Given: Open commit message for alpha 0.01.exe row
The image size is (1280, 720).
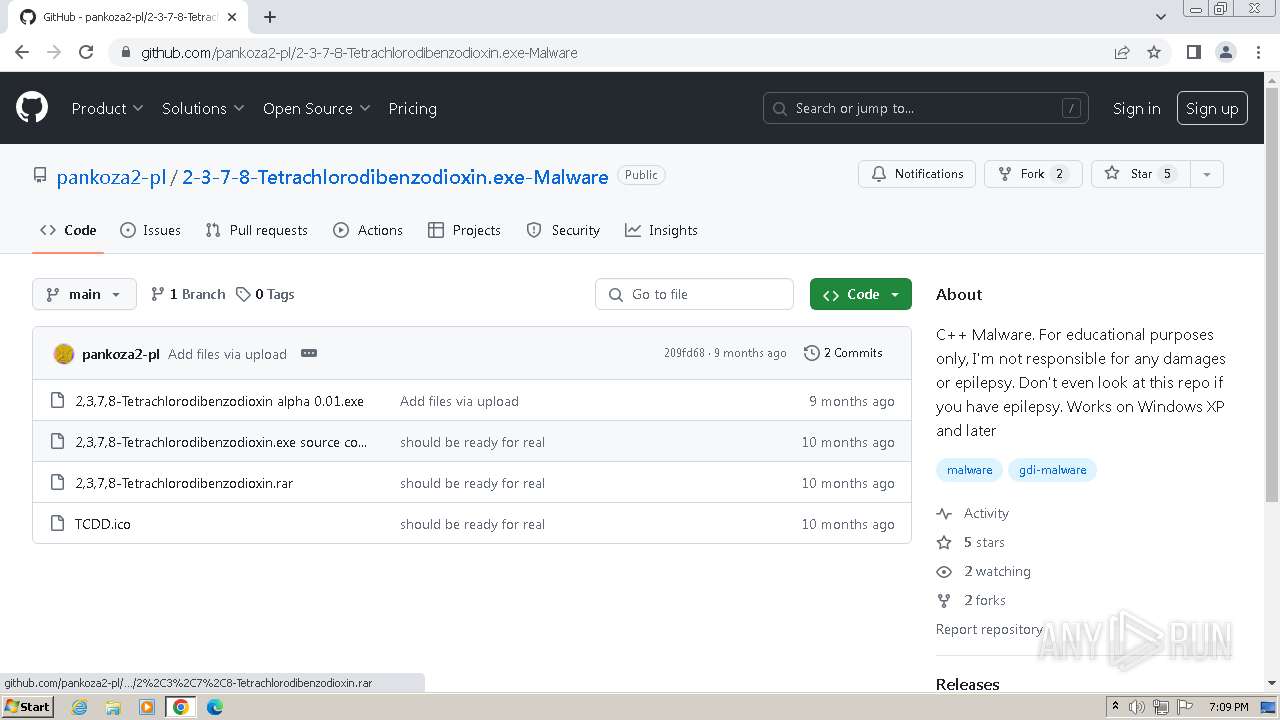Looking at the screenshot, I should (459, 401).
